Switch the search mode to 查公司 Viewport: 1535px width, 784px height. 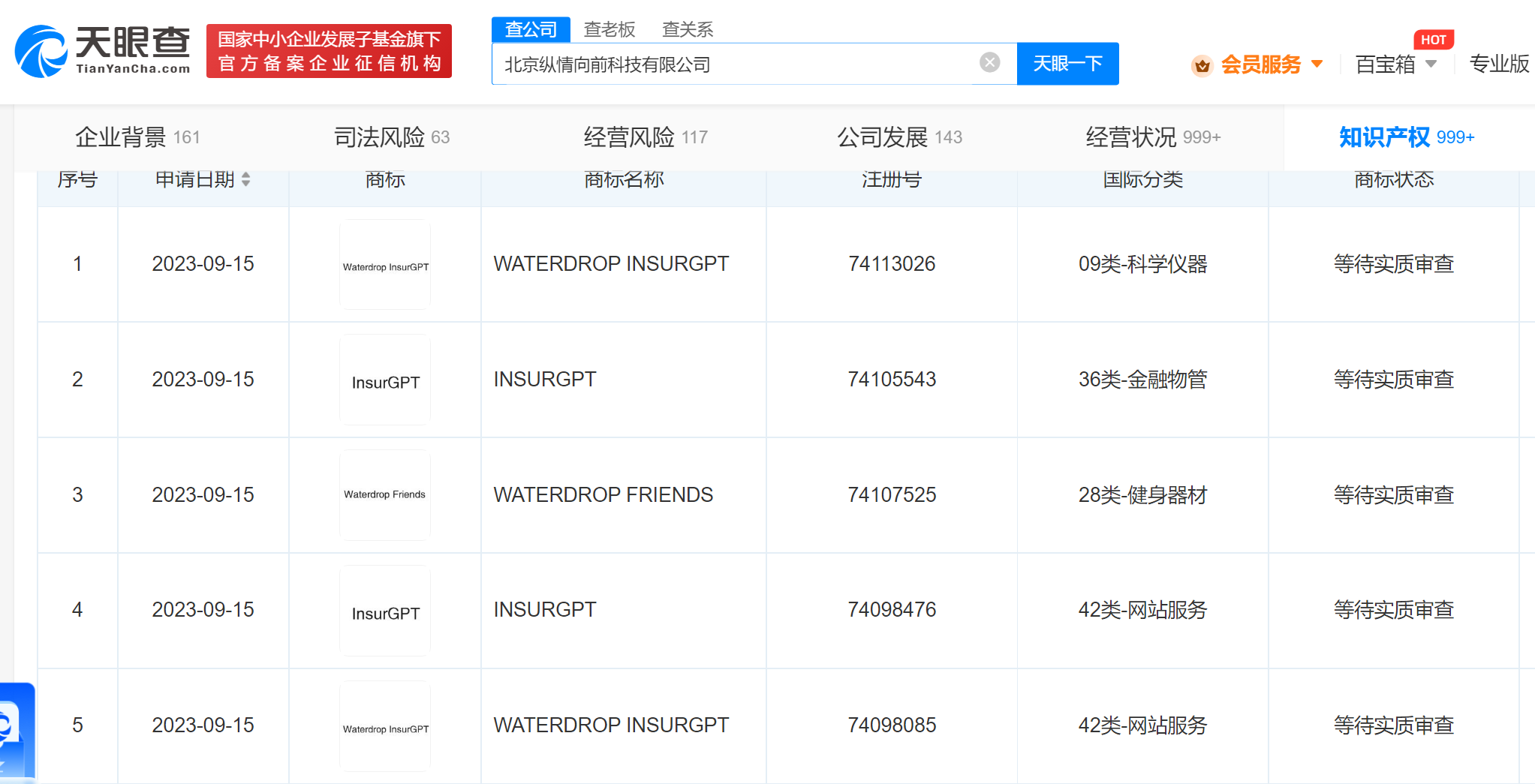click(x=530, y=29)
